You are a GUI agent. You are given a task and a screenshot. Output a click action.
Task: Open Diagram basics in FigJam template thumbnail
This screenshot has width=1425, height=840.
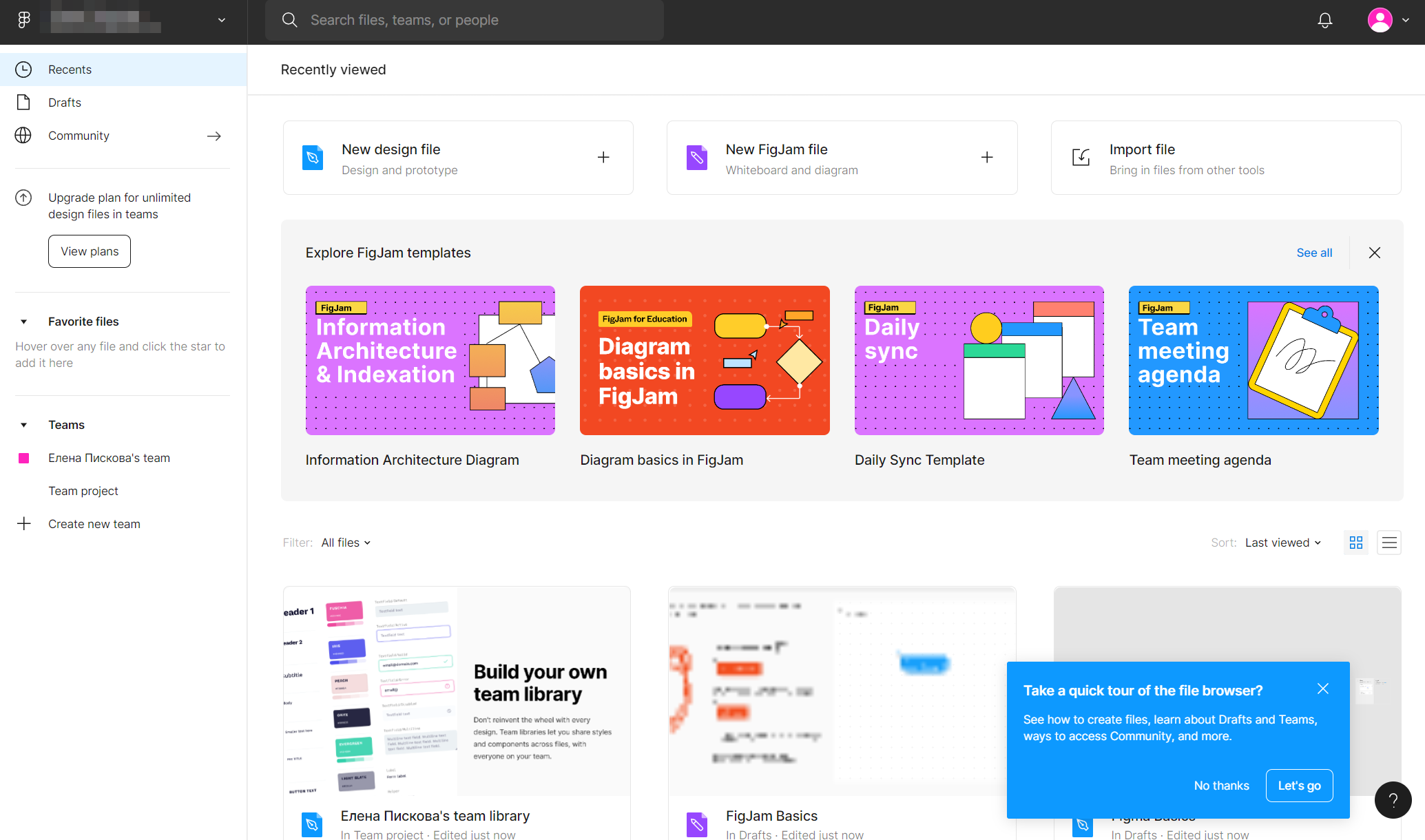click(705, 360)
